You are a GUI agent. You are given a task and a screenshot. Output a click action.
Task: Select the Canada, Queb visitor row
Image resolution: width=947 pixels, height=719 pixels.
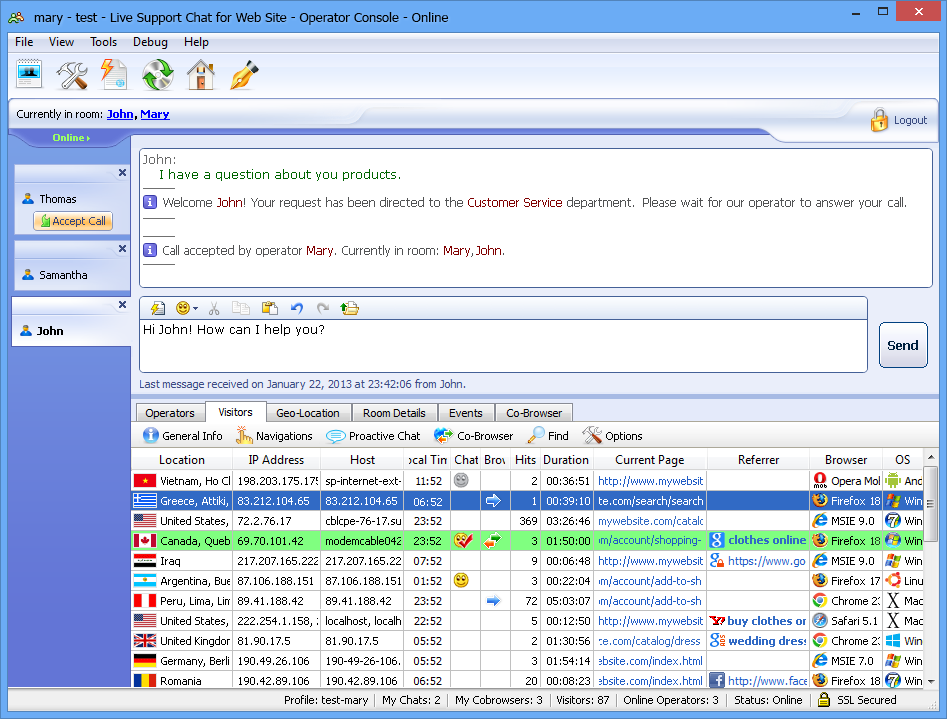tap(527, 541)
